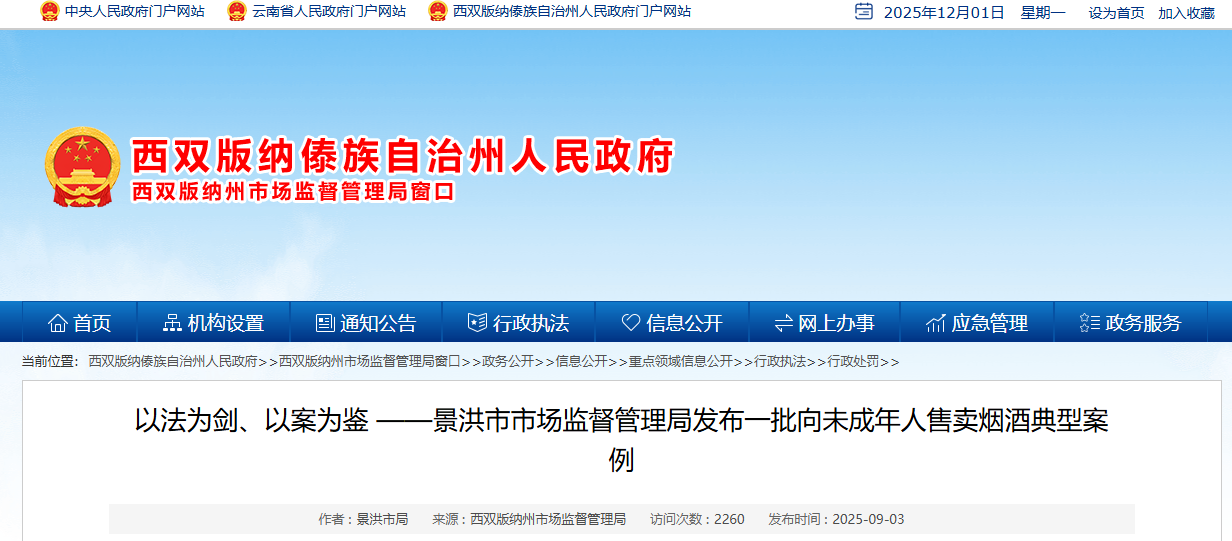Click the notice list icon beside 通知公告
The width and height of the screenshot is (1232, 541).
[x=325, y=323]
